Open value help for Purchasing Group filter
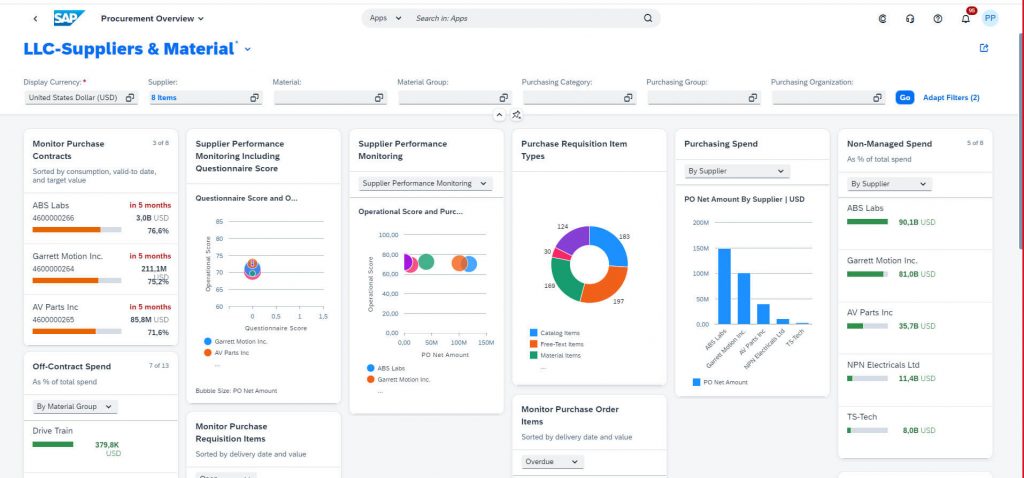 (753, 98)
